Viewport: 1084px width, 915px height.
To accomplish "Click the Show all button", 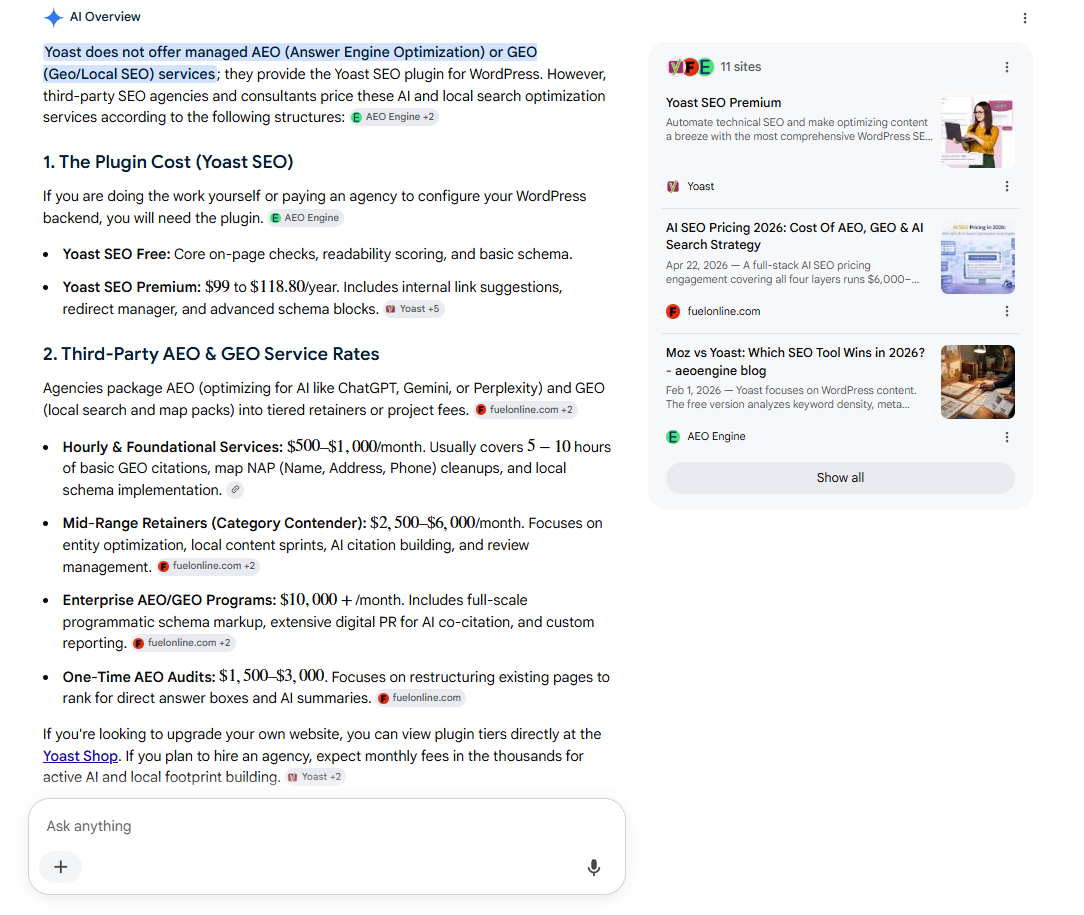I will tap(840, 478).
